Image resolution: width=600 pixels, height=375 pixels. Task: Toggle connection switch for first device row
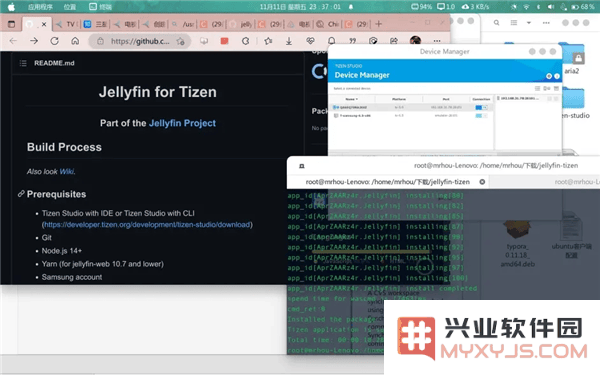(481, 108)
